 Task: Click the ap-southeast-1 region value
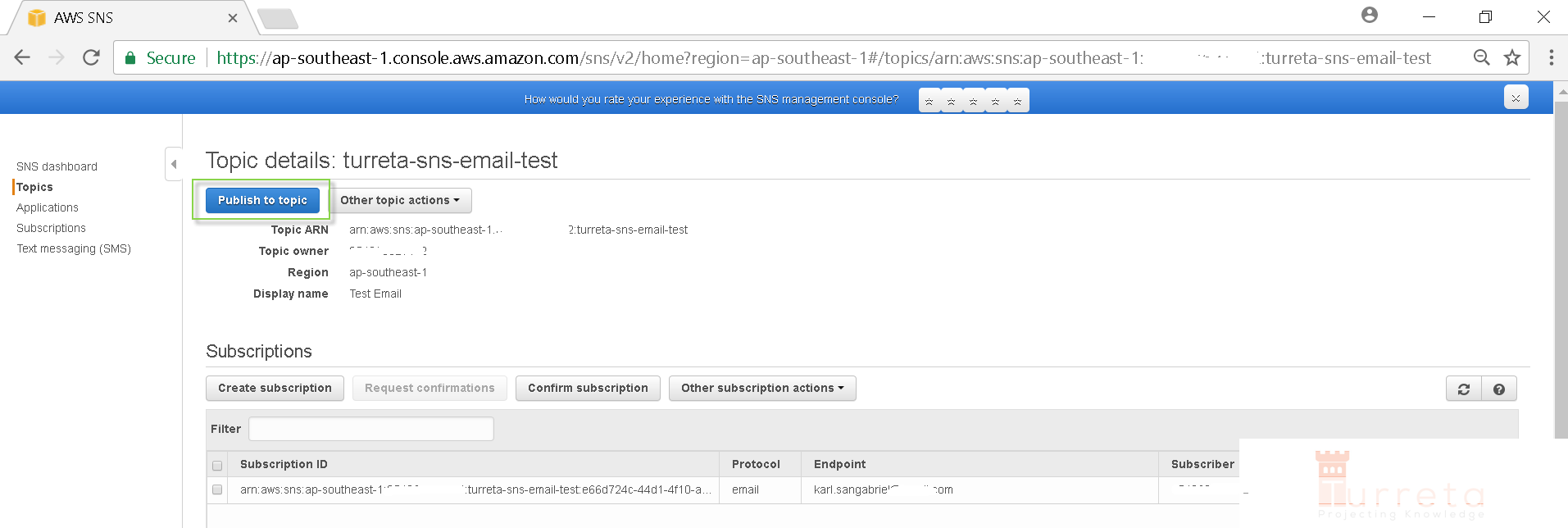point(388,272)
